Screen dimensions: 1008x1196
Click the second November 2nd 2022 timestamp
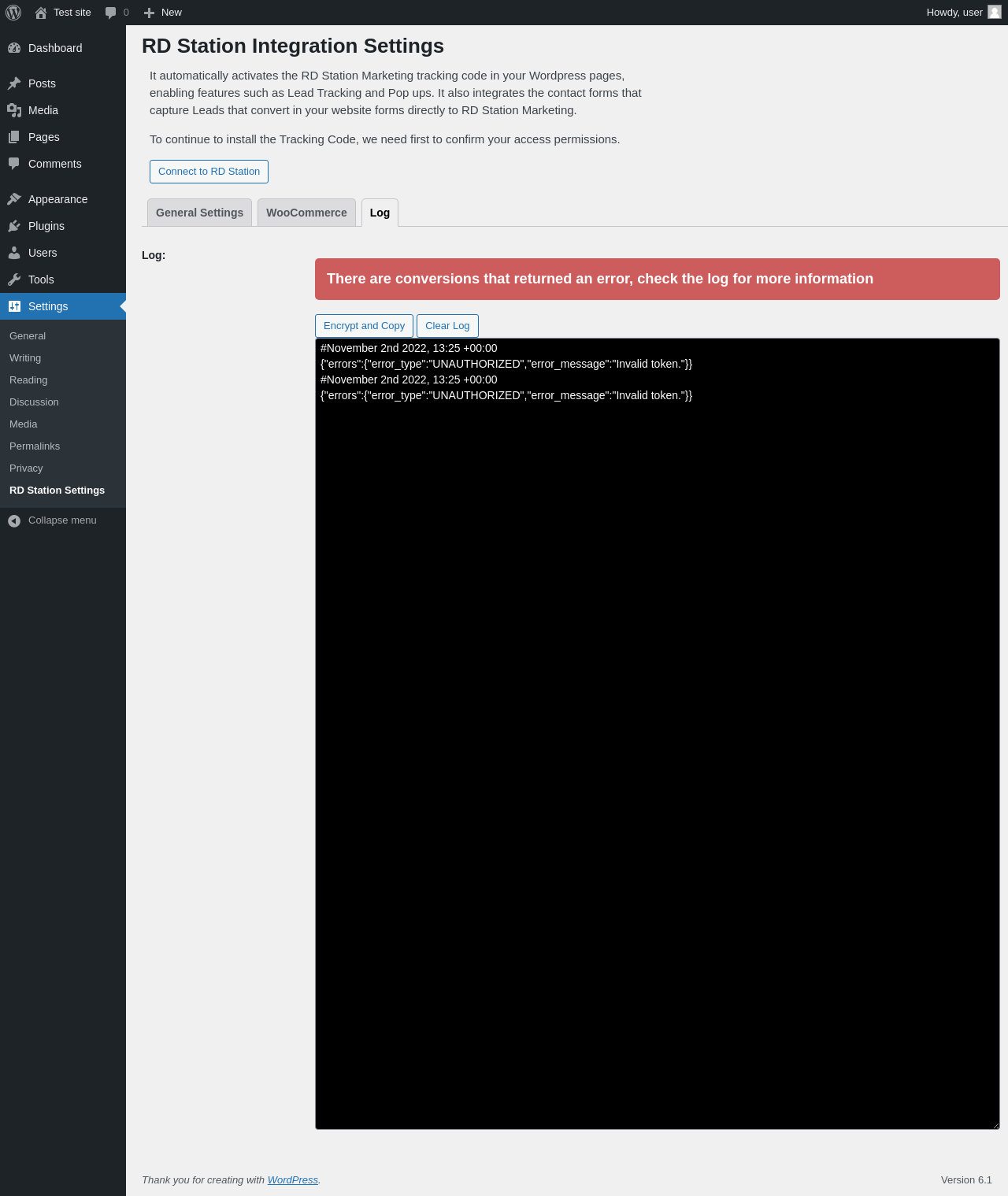click(x=409, y=380)
